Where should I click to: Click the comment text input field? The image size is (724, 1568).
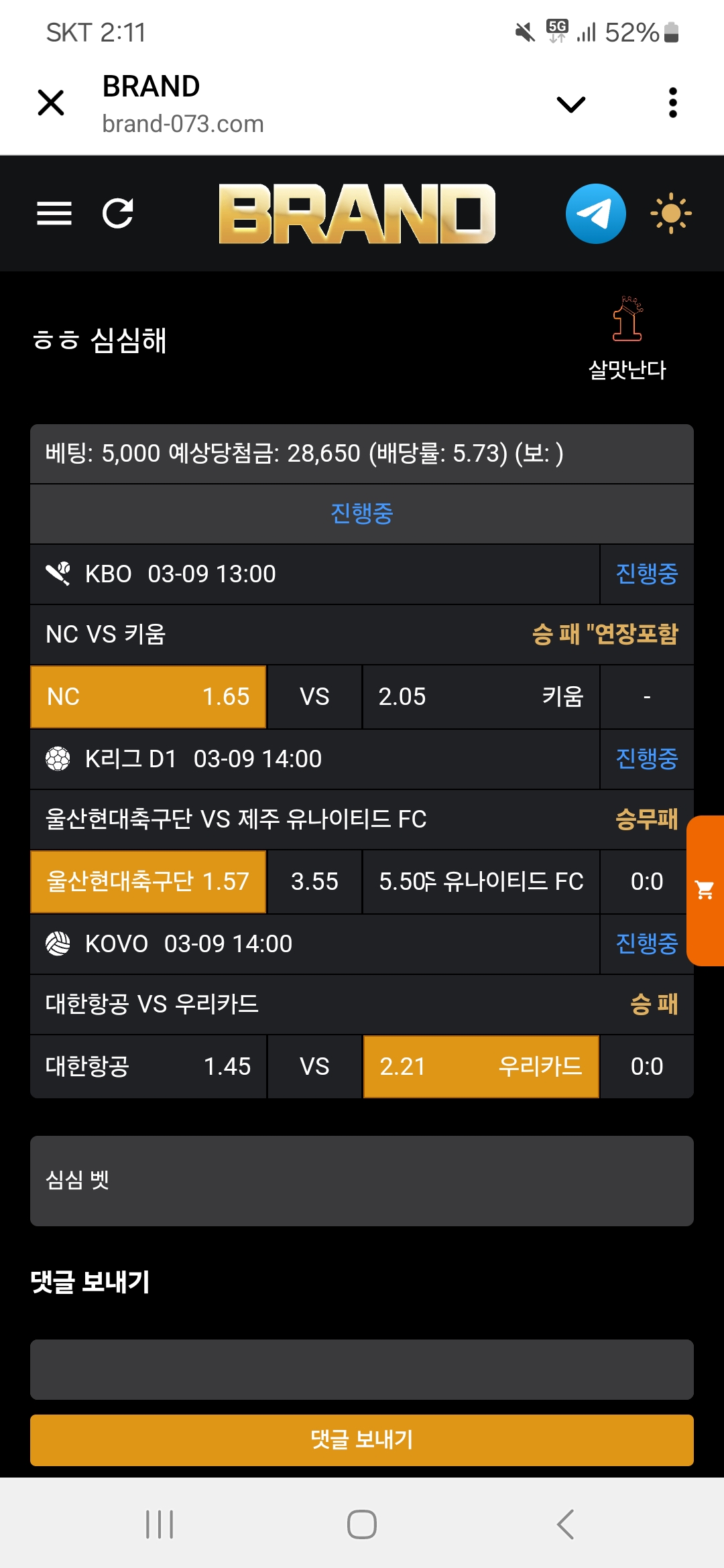(x=362, y=1370)
